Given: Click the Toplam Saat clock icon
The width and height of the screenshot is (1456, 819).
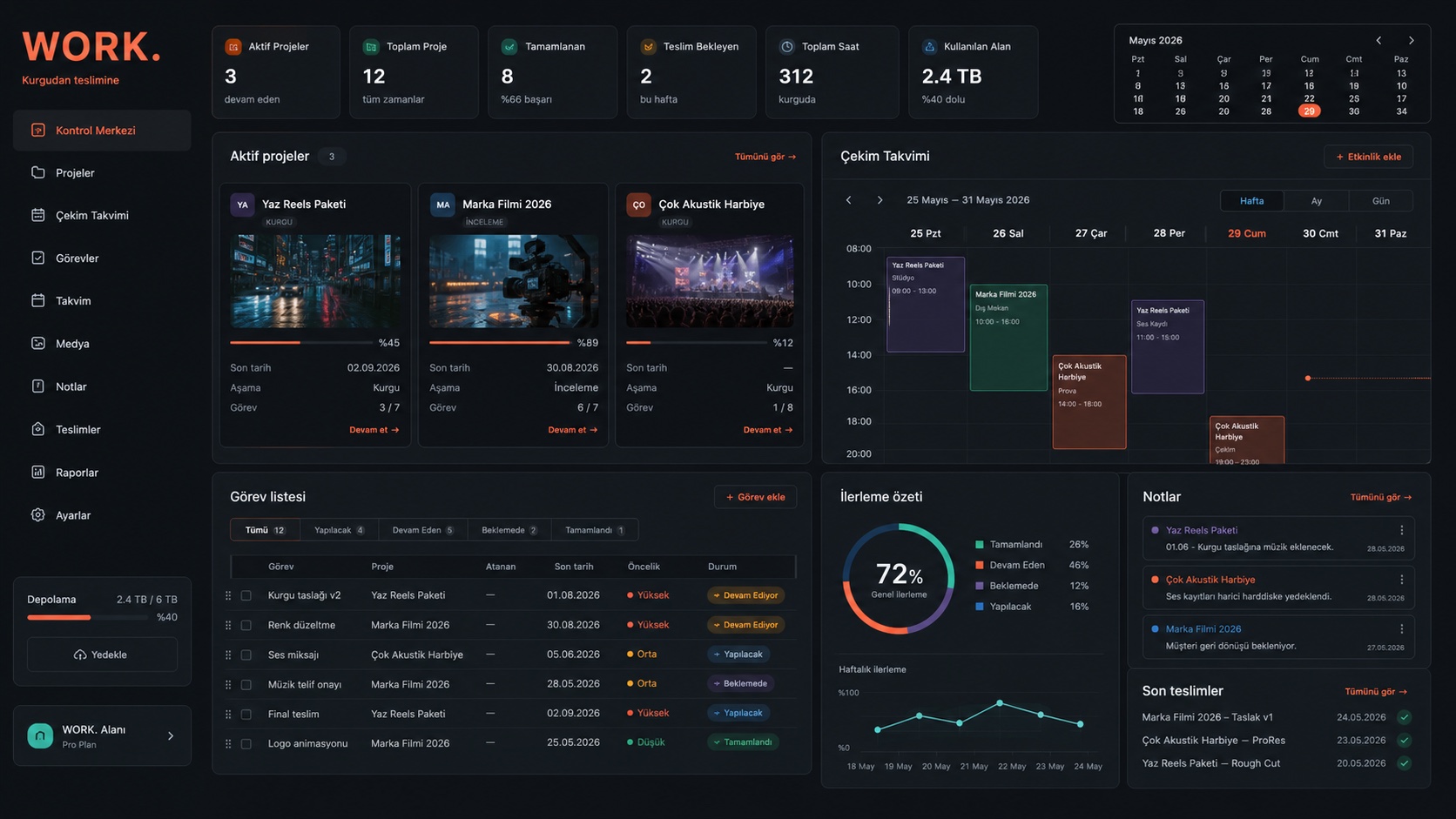Looking at the screenshot, I should tap(787, 46).
